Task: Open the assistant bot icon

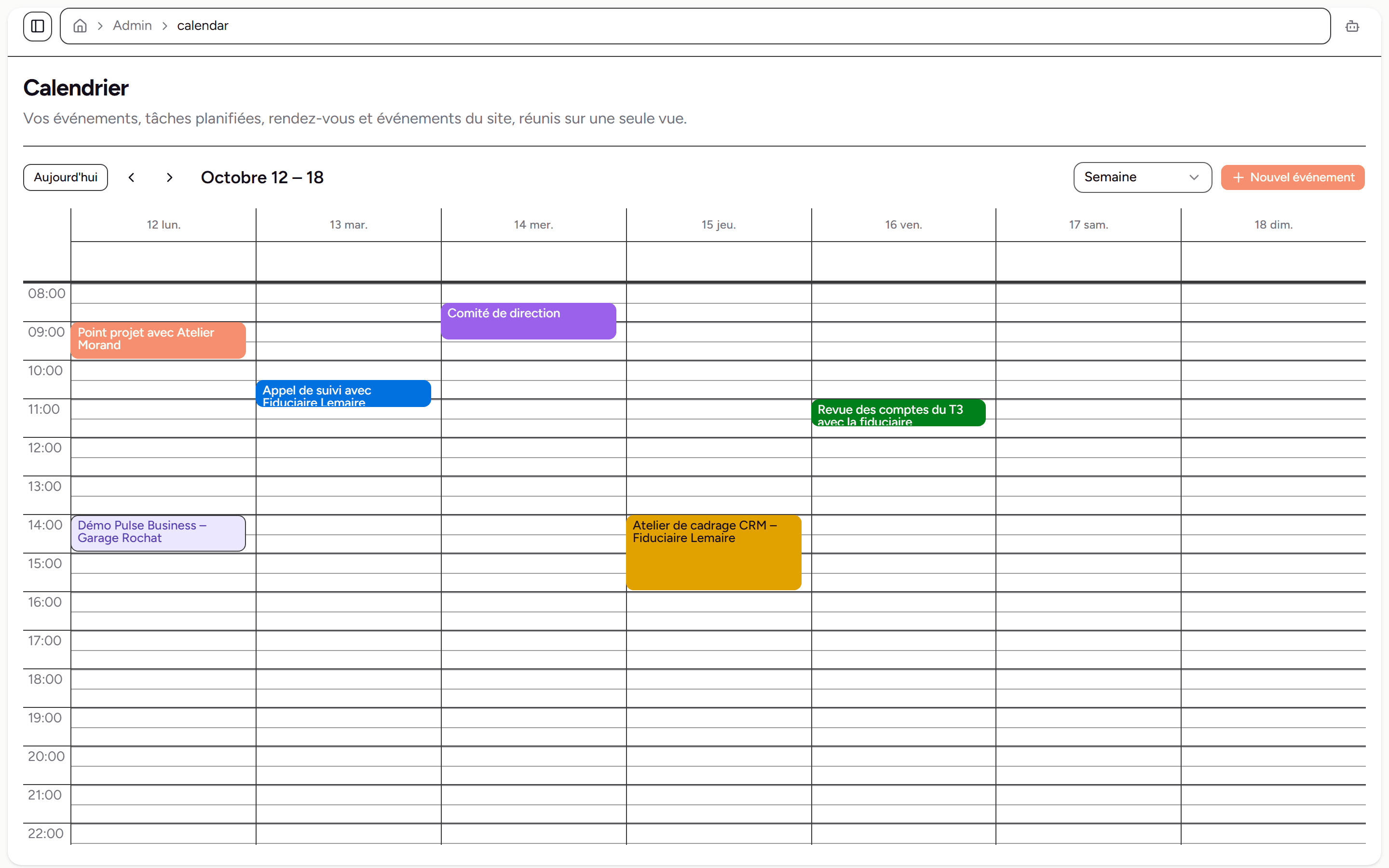Action: (1352, 26)
